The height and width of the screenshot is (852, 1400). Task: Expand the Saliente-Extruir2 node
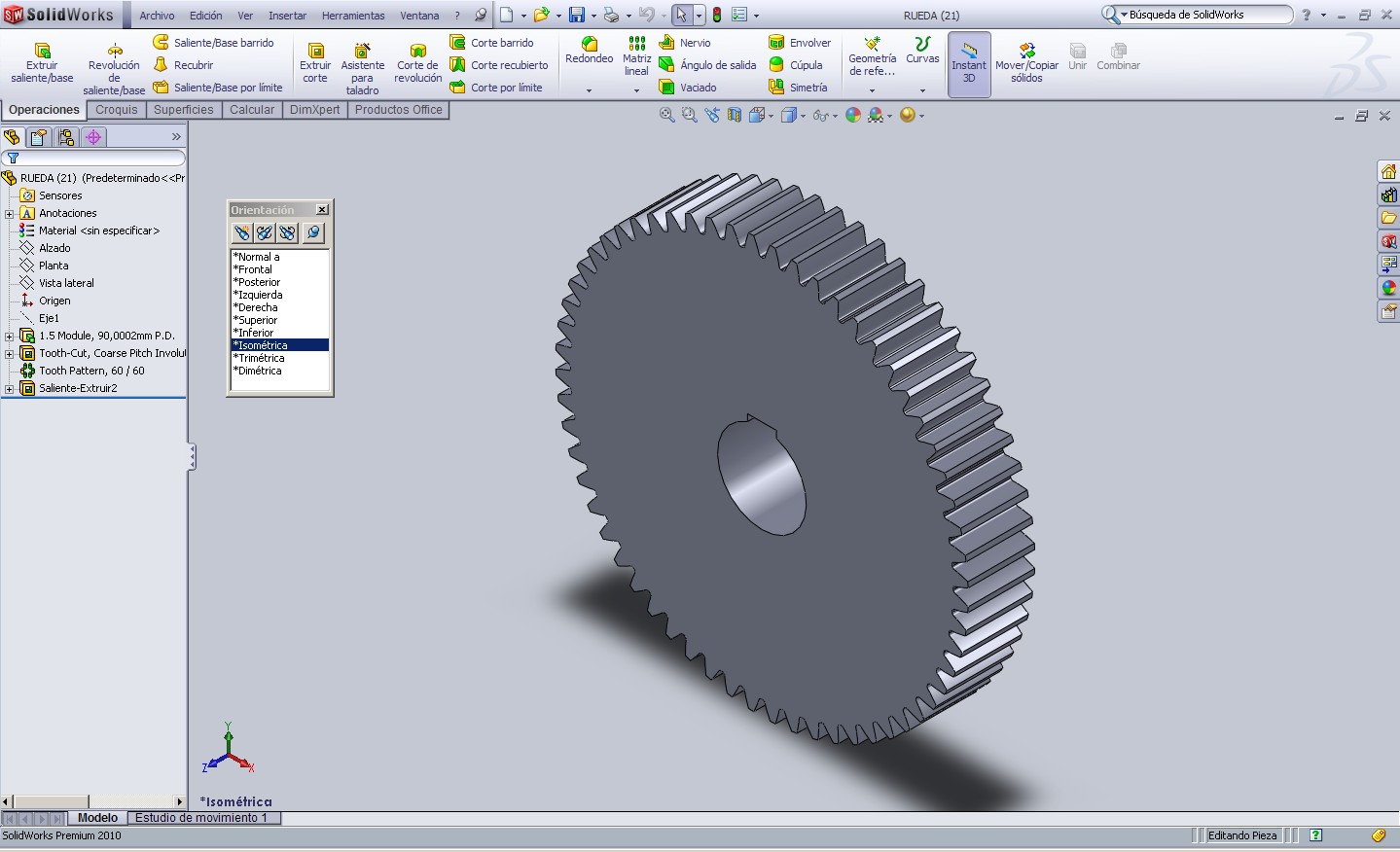10,388
